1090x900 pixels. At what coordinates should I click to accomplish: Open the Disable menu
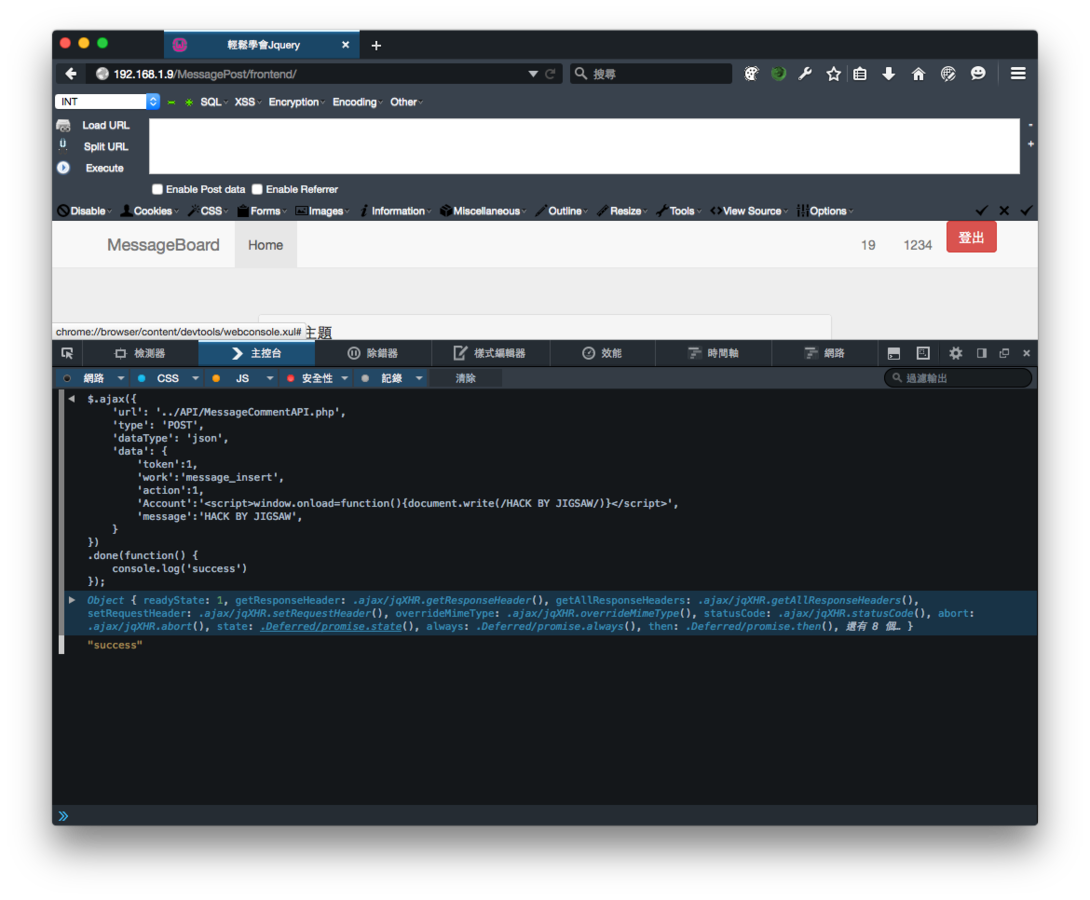click(x=84, y=211)
